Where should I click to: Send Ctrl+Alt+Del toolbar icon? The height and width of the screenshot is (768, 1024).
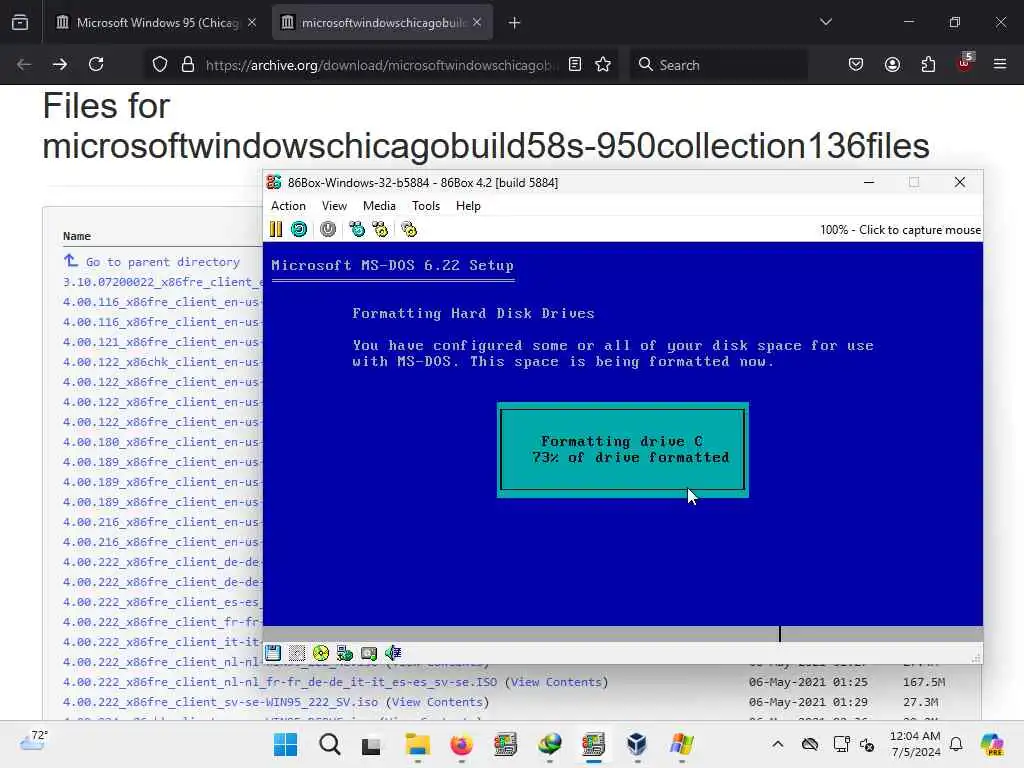coord(357,229)
